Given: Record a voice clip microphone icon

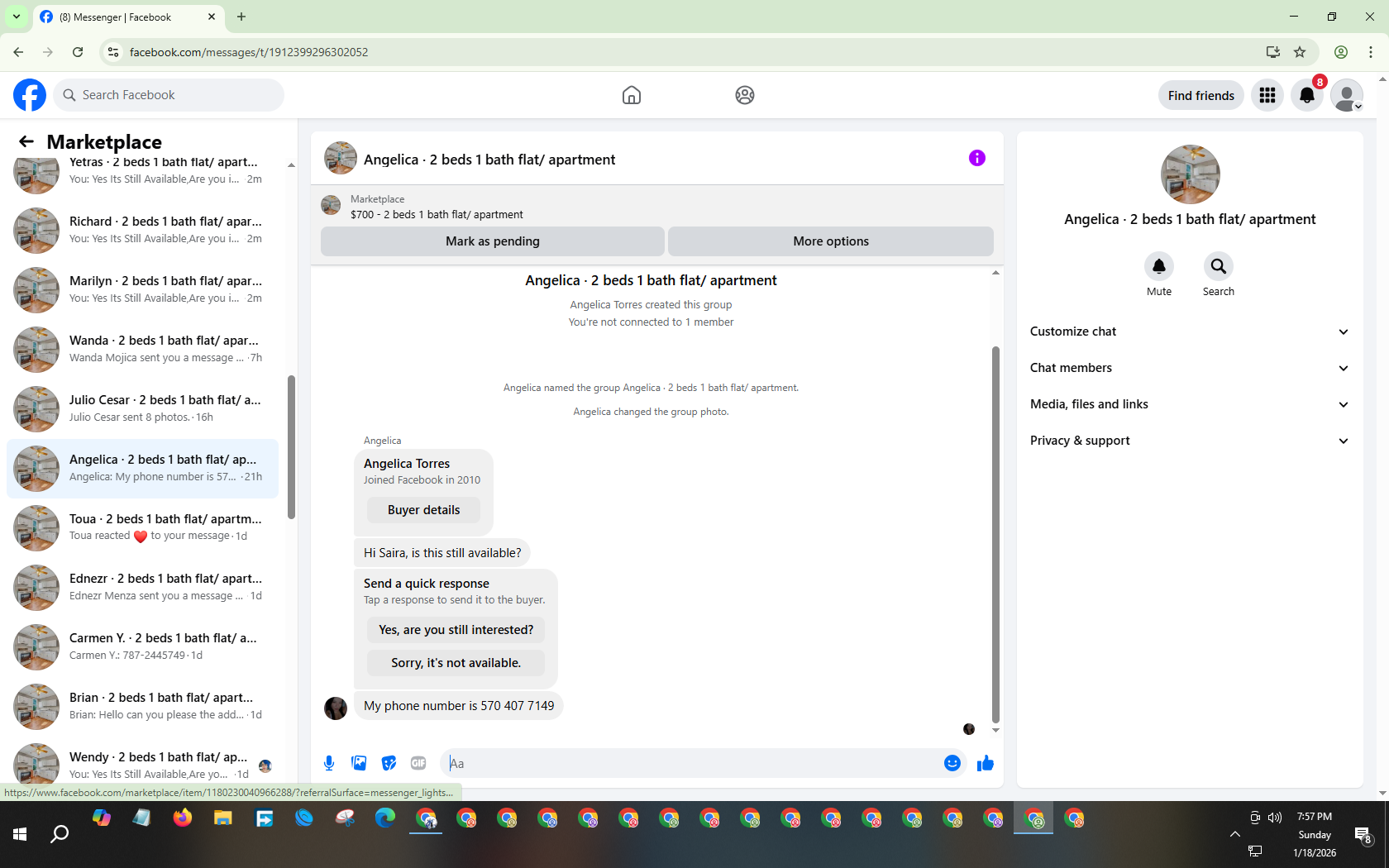Looking at the screenshot, I should [329, 763].
